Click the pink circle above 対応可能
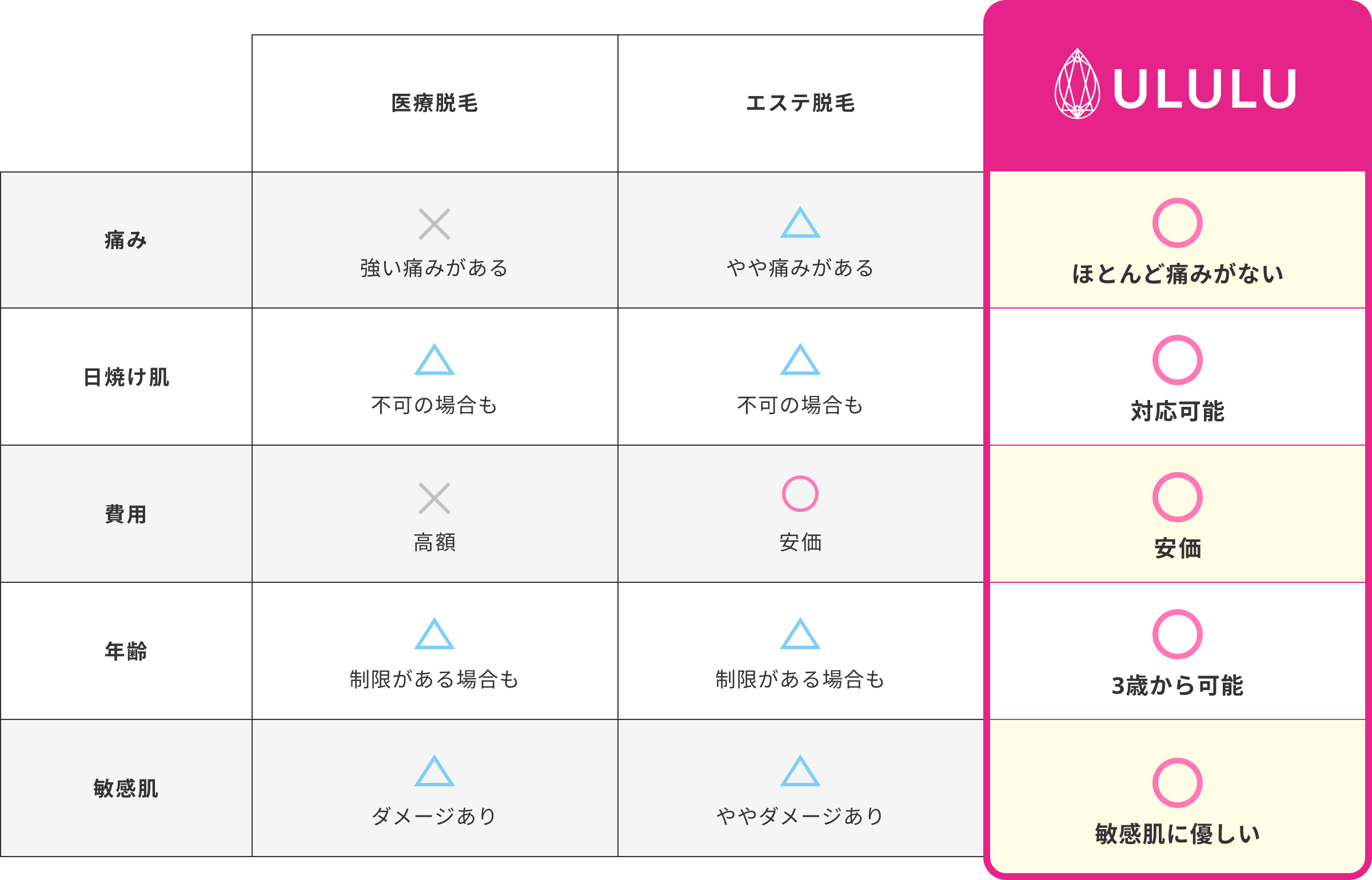 click(x=1178, y=360)
